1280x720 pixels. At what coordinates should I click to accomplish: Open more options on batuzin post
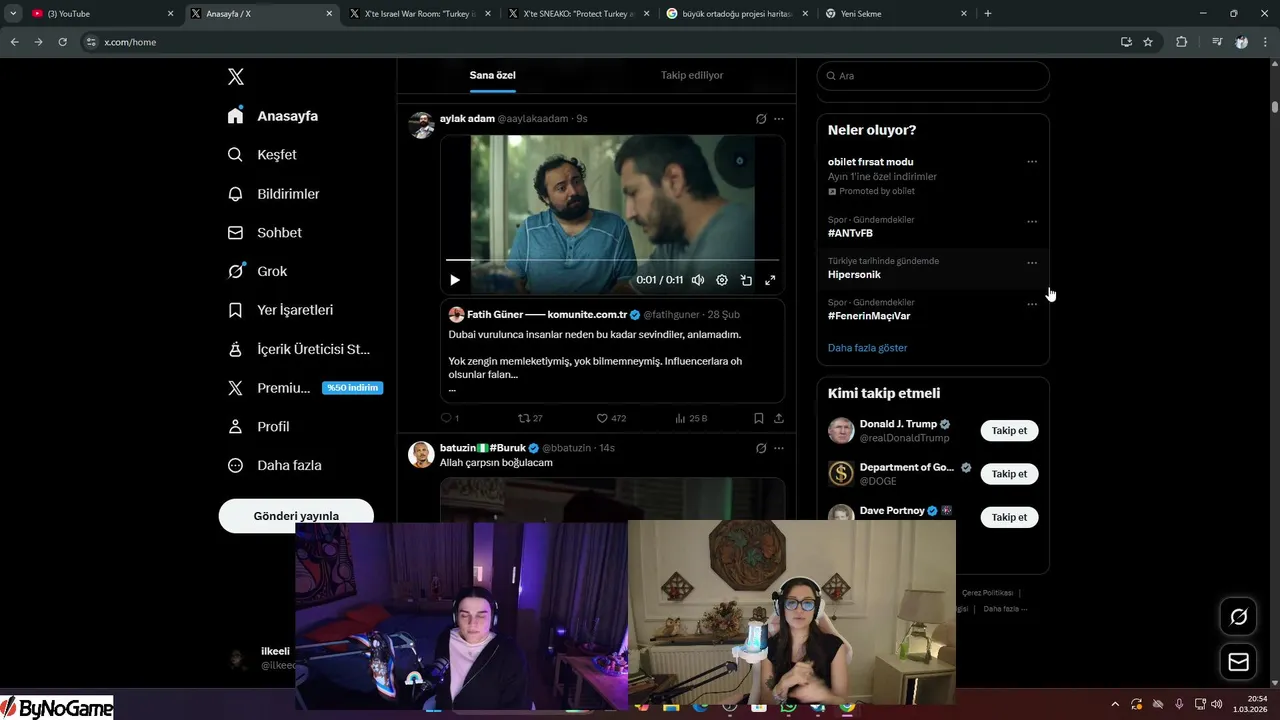click(779, 448)
